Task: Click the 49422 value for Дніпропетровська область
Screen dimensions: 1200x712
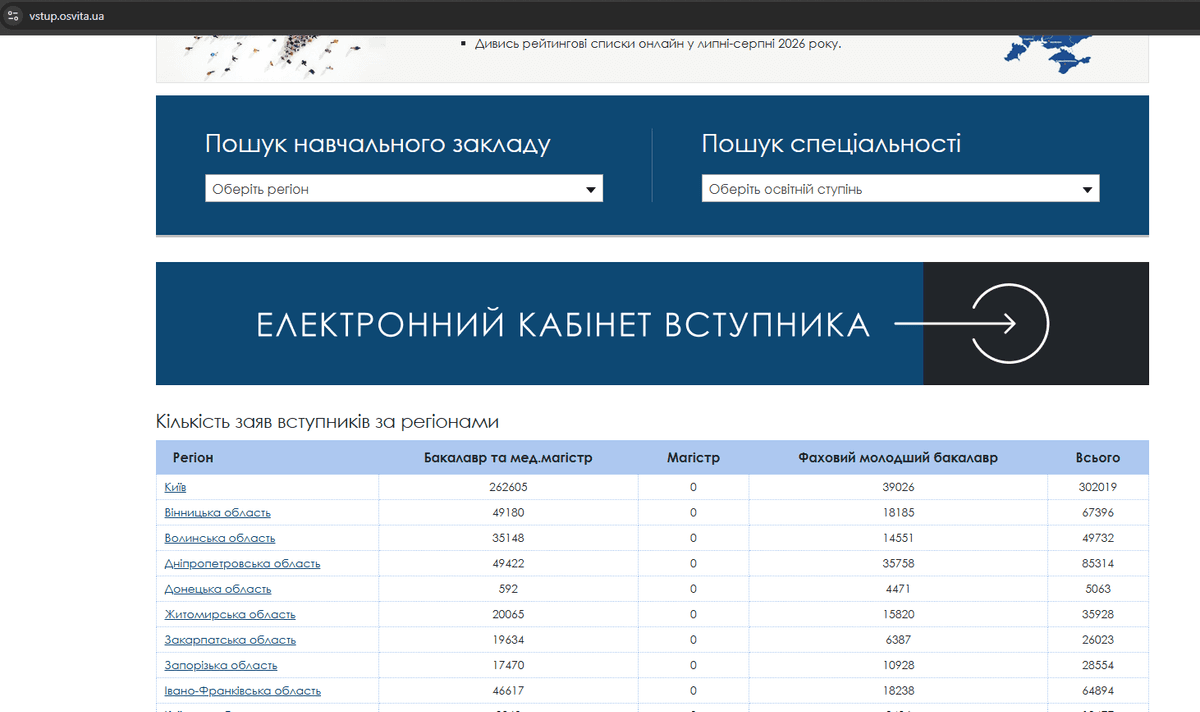Action: (x=508, y=563)
